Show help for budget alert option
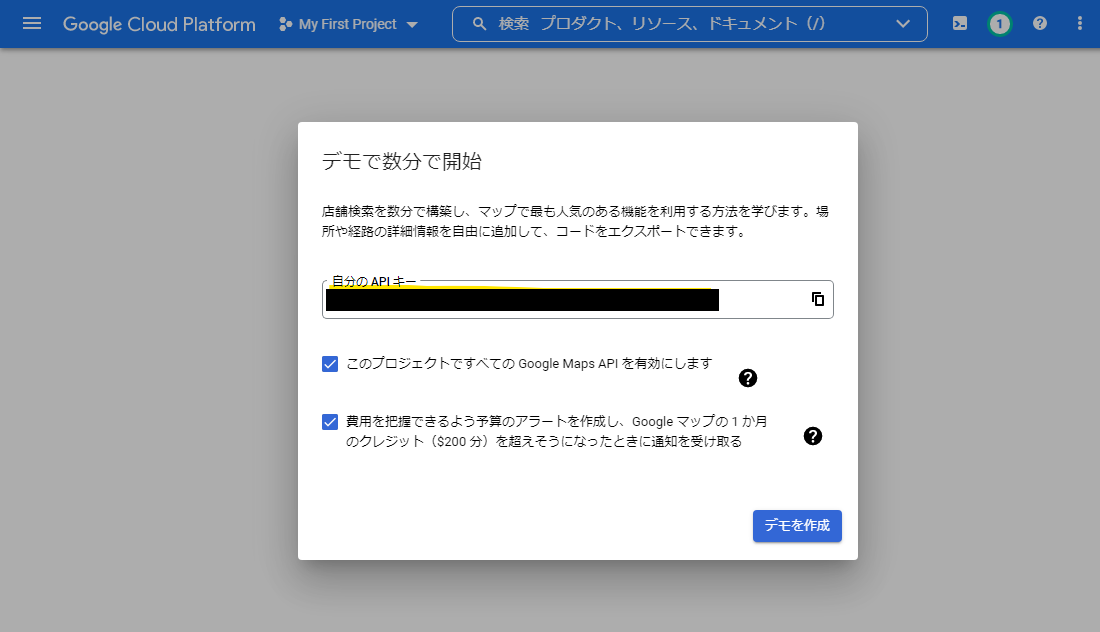Screen dimensions: 1100x632 point(812,436)
